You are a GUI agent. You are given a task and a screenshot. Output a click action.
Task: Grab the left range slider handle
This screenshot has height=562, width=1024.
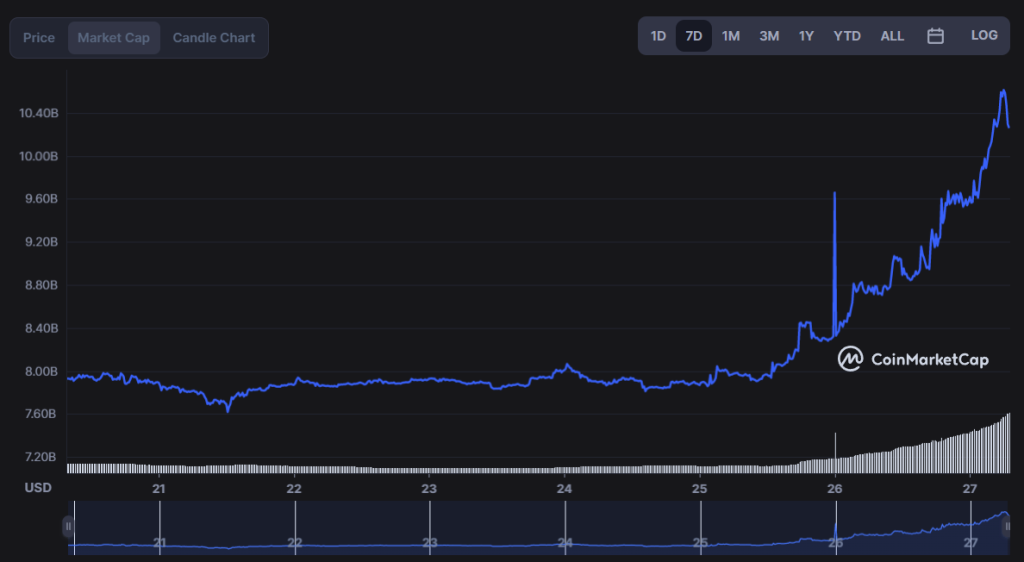pyautogui.click(x=68, y=527)
